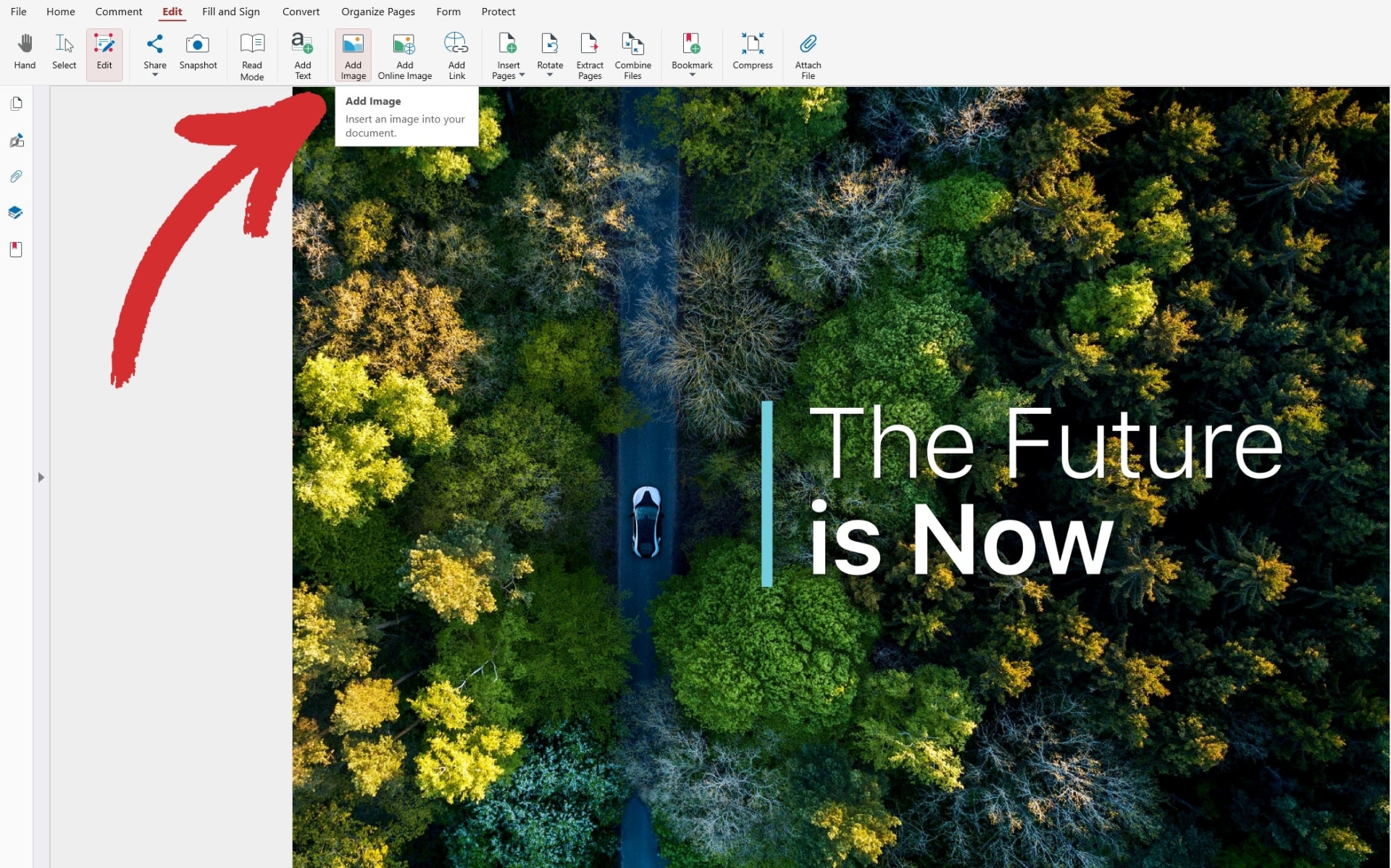Toggle the pages thumbnail panel
This screenshot has height=868, width=1391.
pos(19,103)
